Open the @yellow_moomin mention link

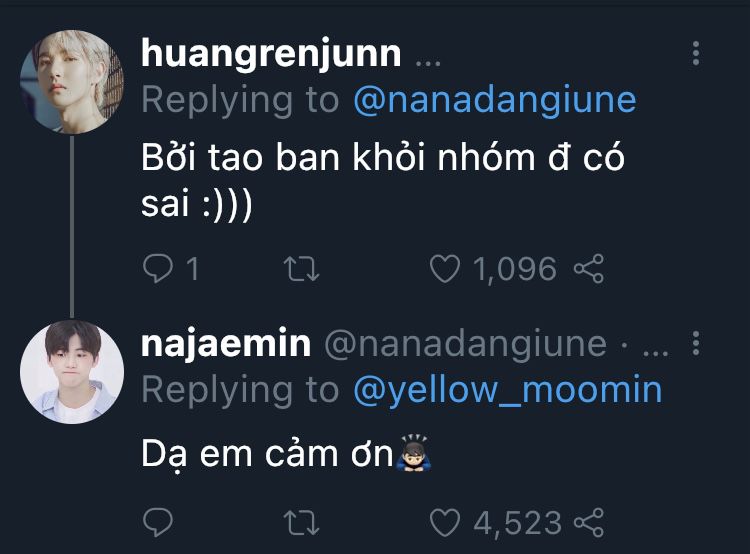tap(507, 389)
